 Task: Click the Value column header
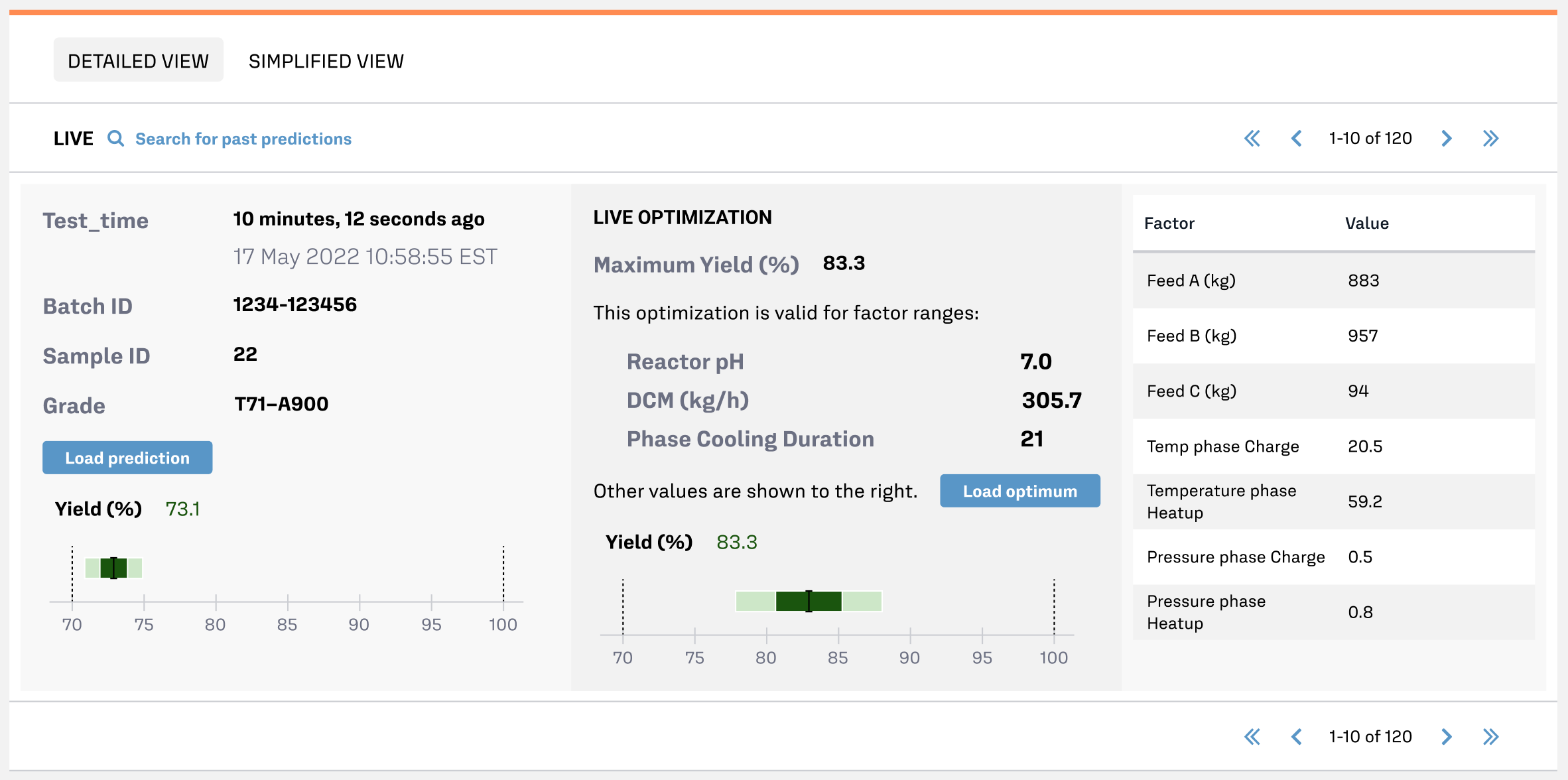pyautogui.click(x=1366, y=224)
